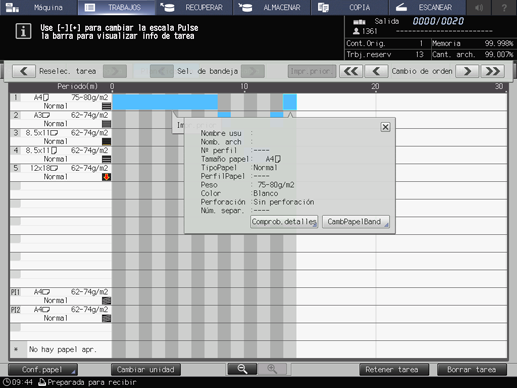Click the No hay papel apr. row

pyautogui.click(x=61, y=349)
